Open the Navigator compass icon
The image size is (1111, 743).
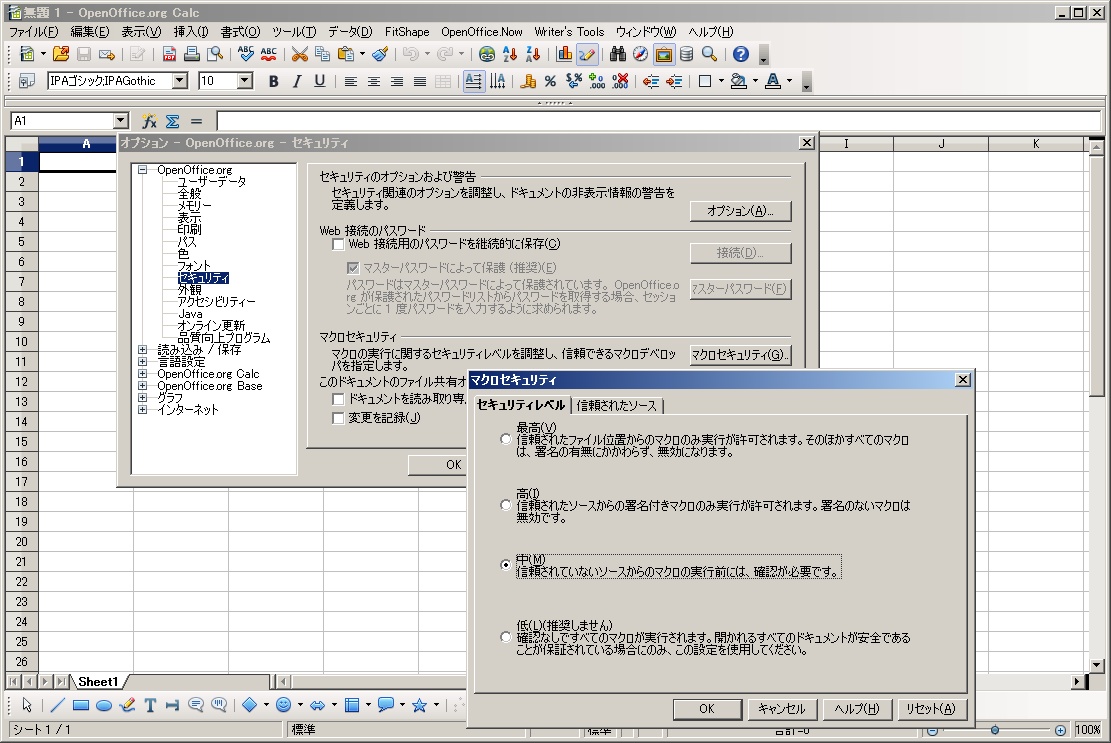click(x=641, y=54)
